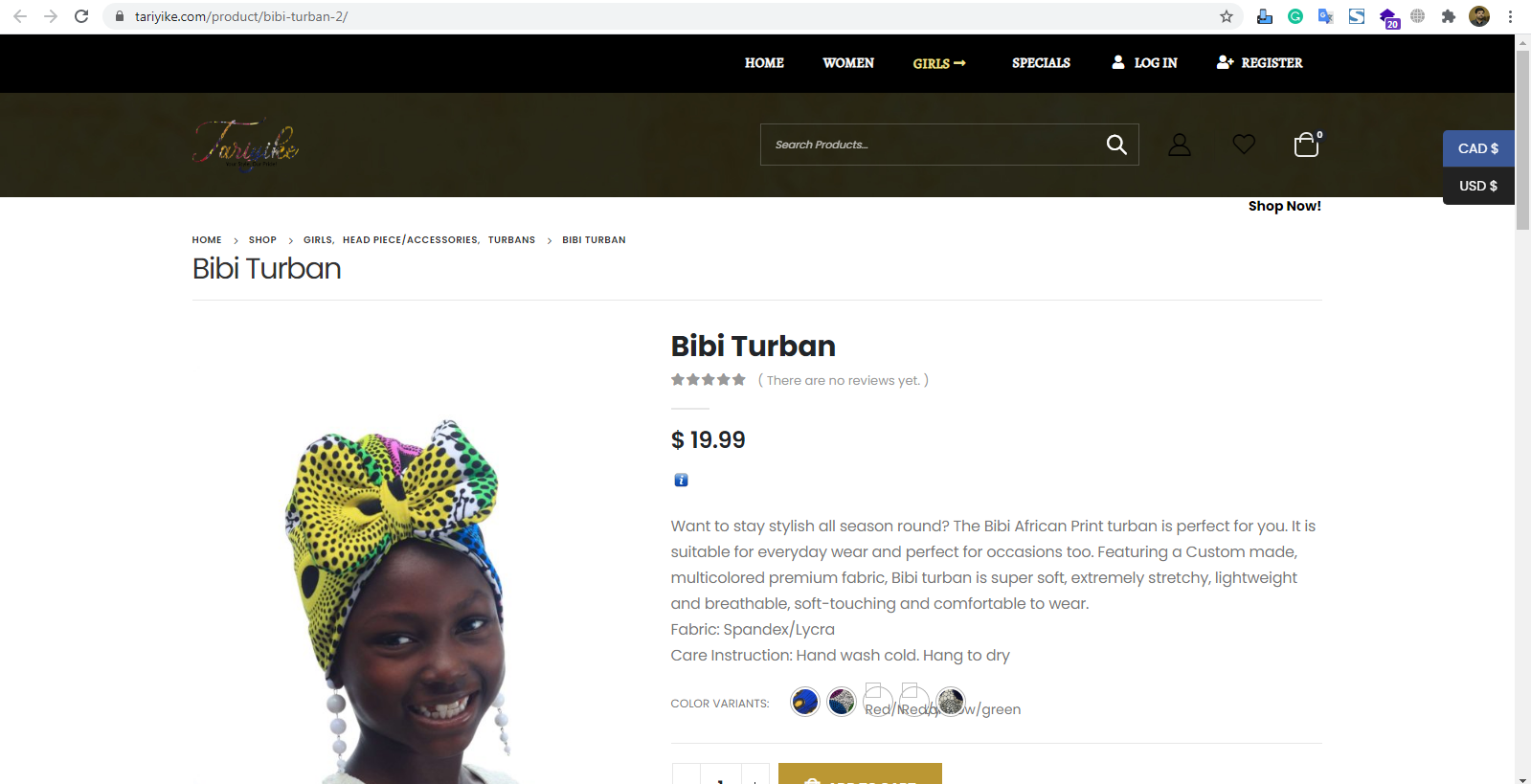This screenshot has width=1531, height=784.
Task: Click the blue info icon under price
Action: click(x=681, y=480)
